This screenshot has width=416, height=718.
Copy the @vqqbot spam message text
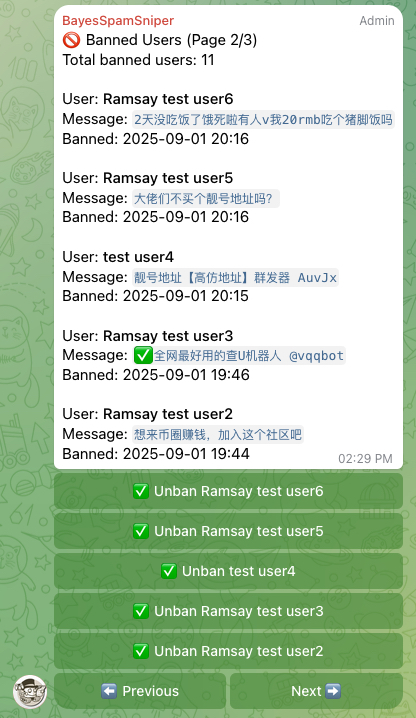coord(239,355)
